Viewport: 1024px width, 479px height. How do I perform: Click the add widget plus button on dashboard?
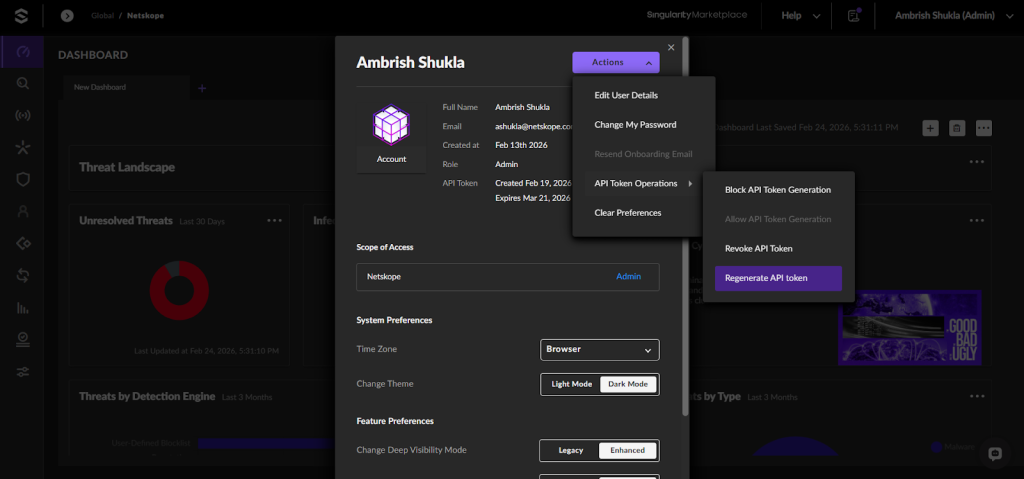[x=931, y=128]
